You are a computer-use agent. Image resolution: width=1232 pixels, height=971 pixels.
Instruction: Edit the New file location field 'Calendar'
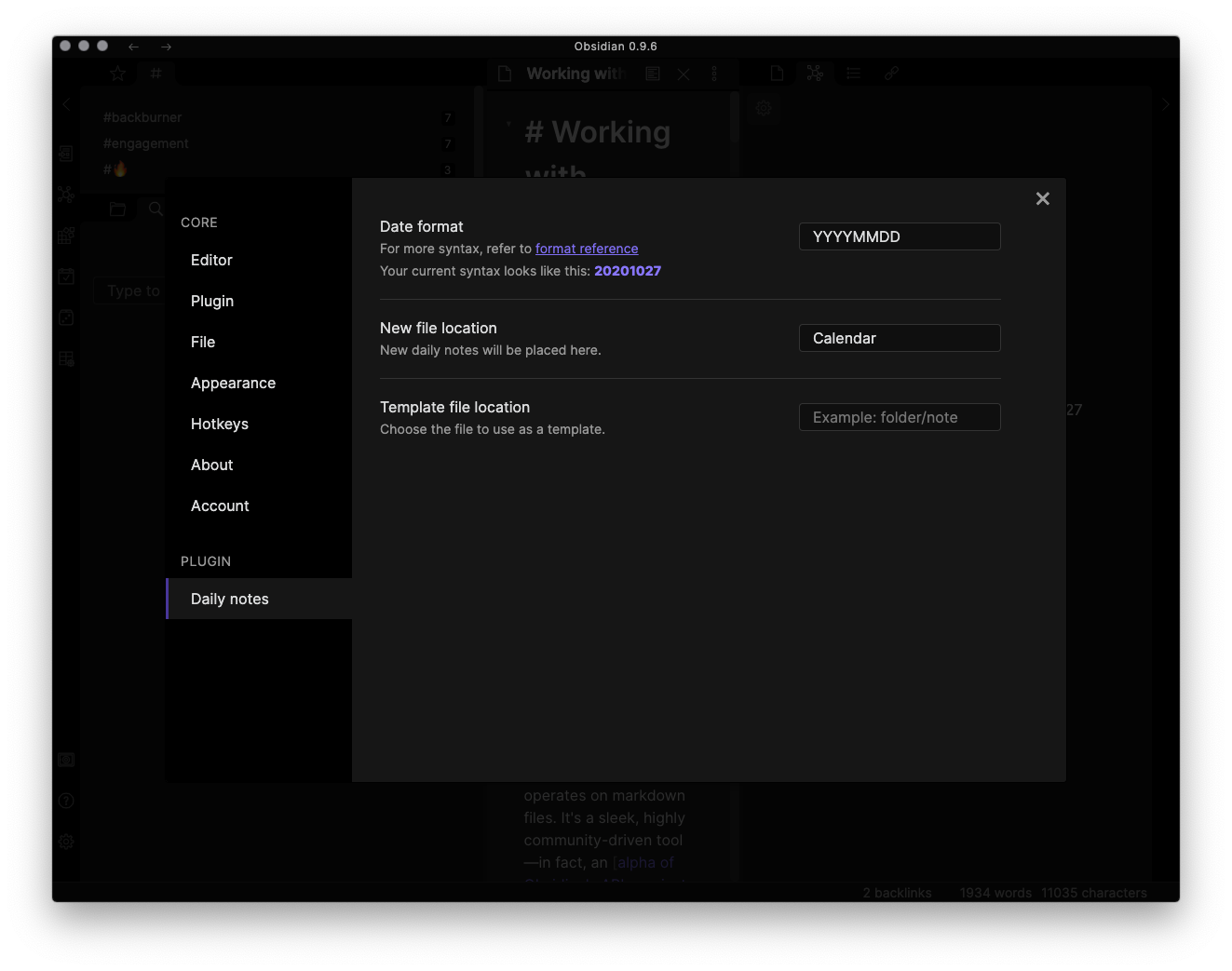[x=900, y=338]
